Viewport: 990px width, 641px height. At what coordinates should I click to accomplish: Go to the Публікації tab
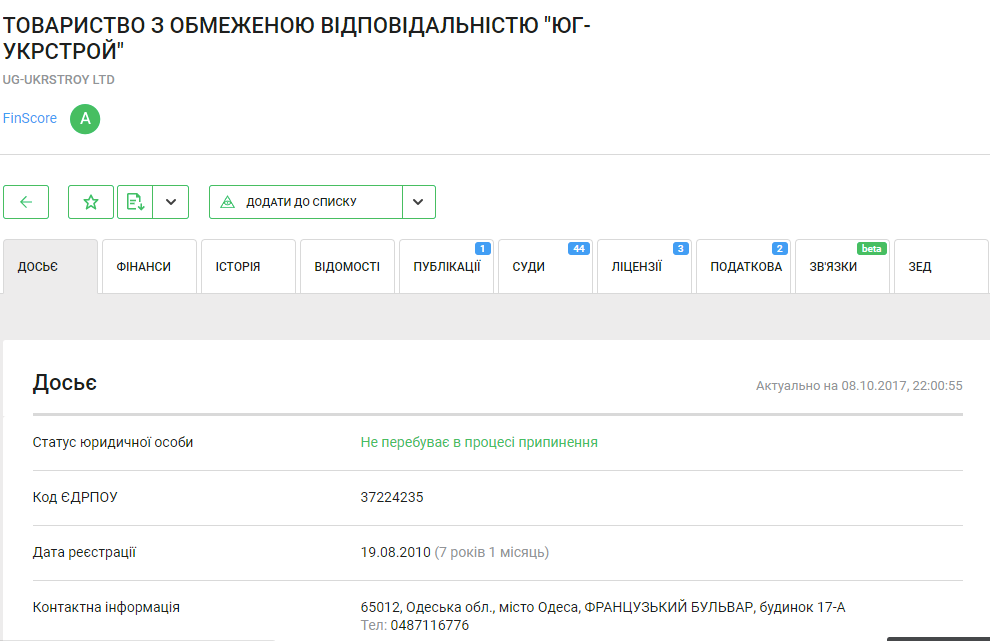pos(446,267)
